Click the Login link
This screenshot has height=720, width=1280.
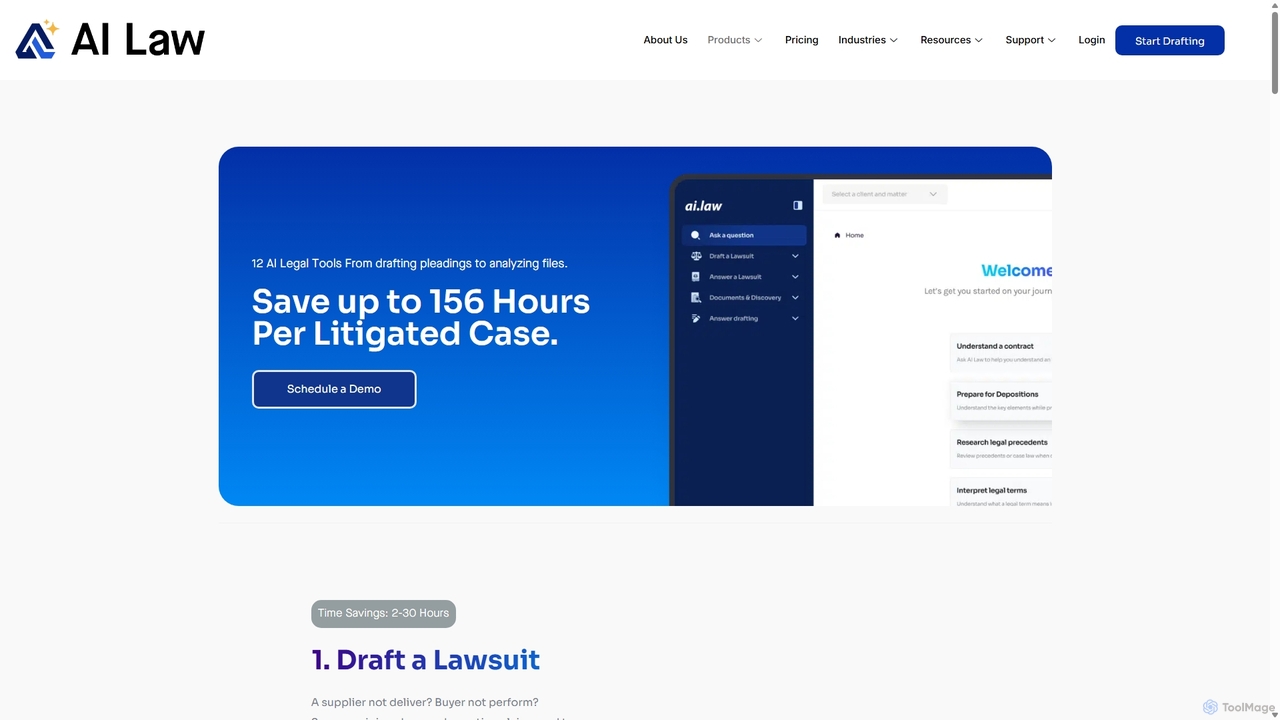click(1092, 40)
